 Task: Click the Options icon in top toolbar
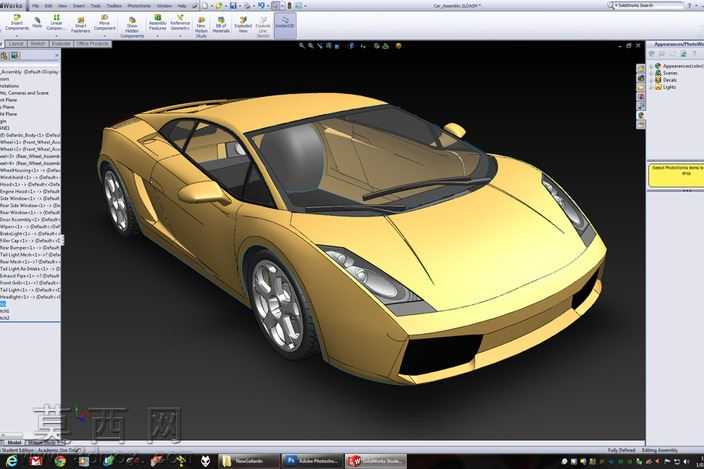tap(299, 6)
